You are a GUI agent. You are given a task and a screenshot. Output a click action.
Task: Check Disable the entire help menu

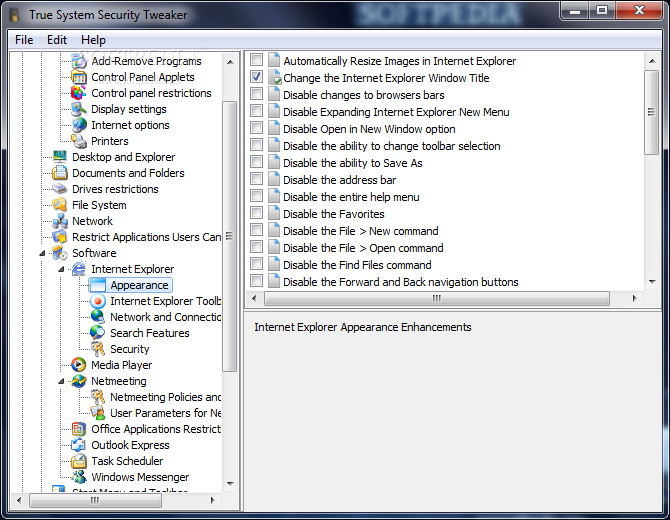point(256,196)
